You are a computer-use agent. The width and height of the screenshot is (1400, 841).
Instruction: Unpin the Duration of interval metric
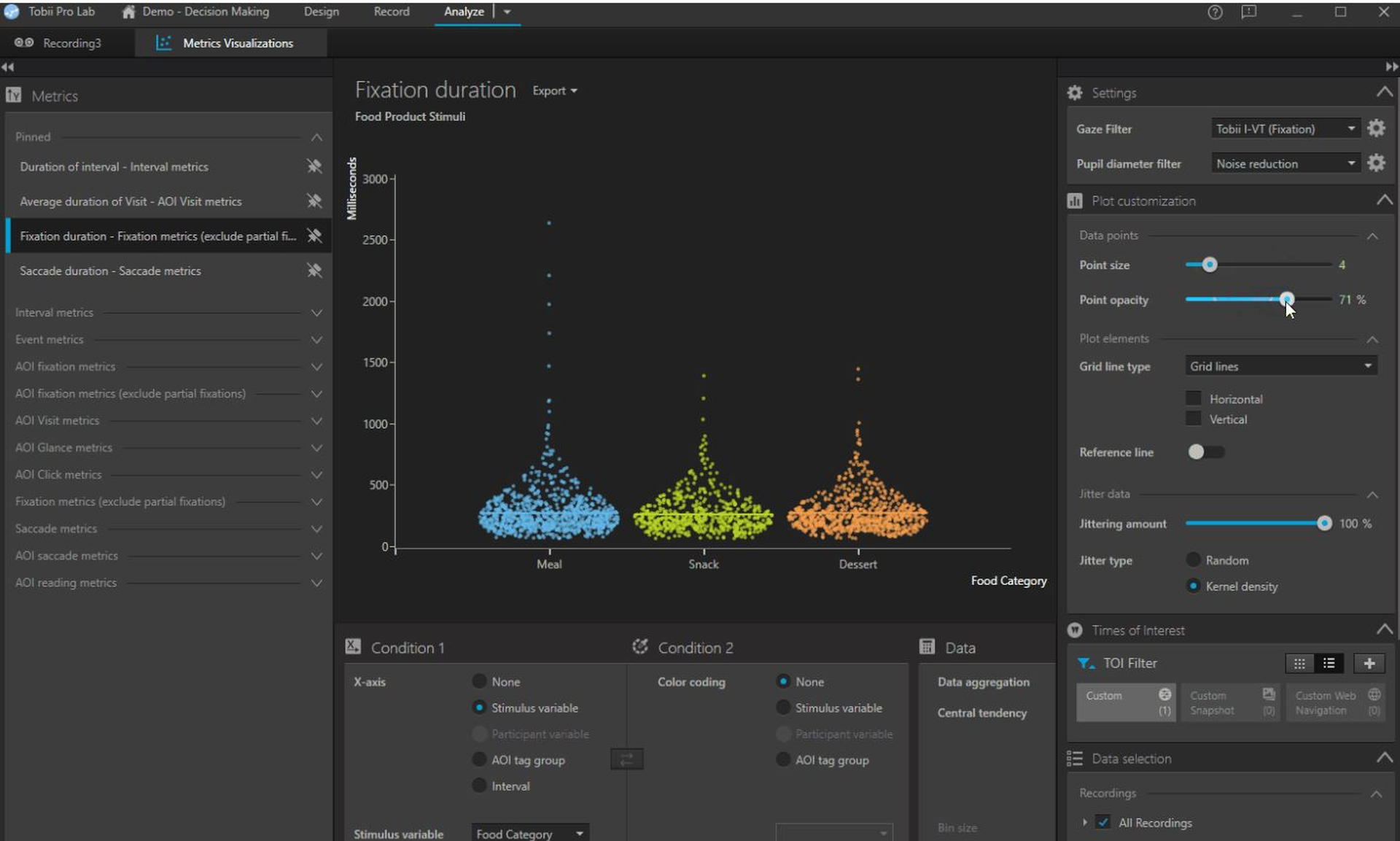(x=314, y=166)
